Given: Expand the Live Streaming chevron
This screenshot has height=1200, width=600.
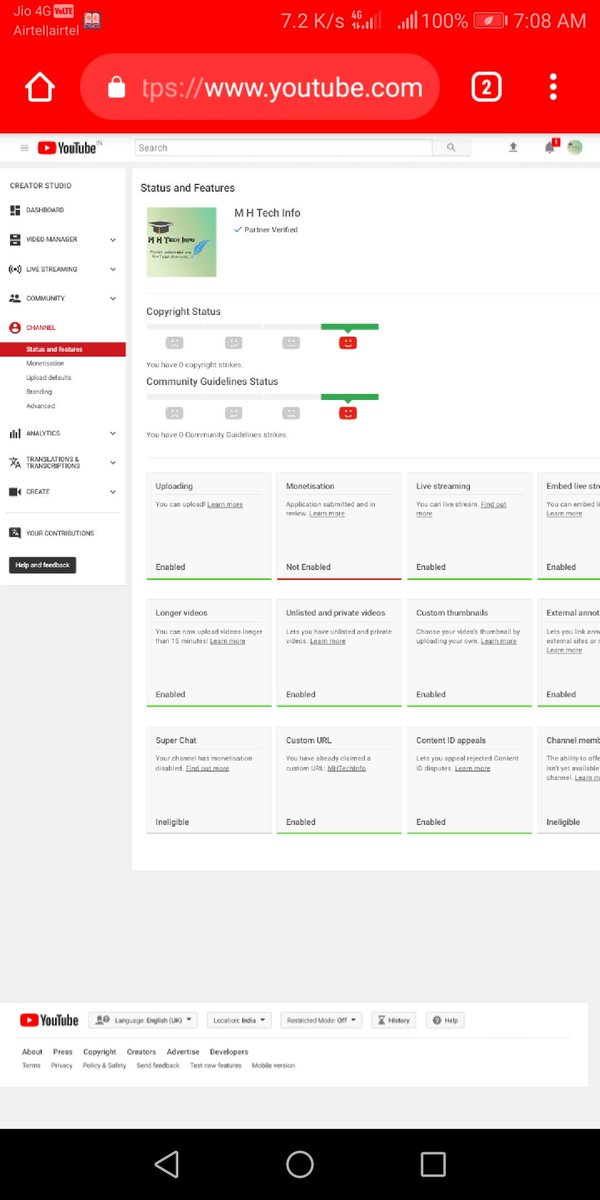Looking at the screenshot, I should pyautogui.click(x=113, y=269).
